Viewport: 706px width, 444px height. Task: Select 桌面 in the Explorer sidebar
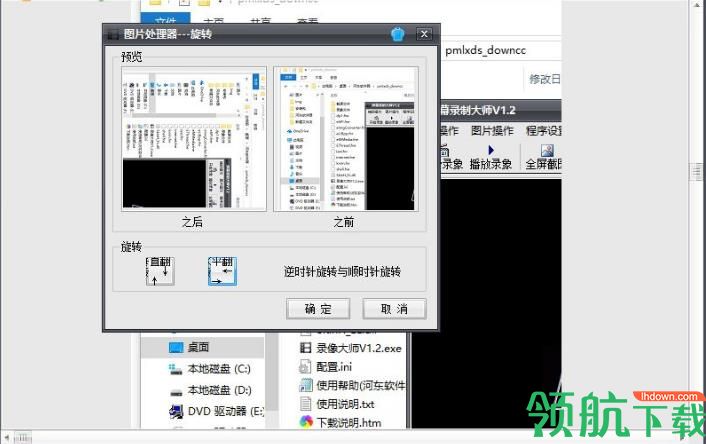click(x=202, y=347)
